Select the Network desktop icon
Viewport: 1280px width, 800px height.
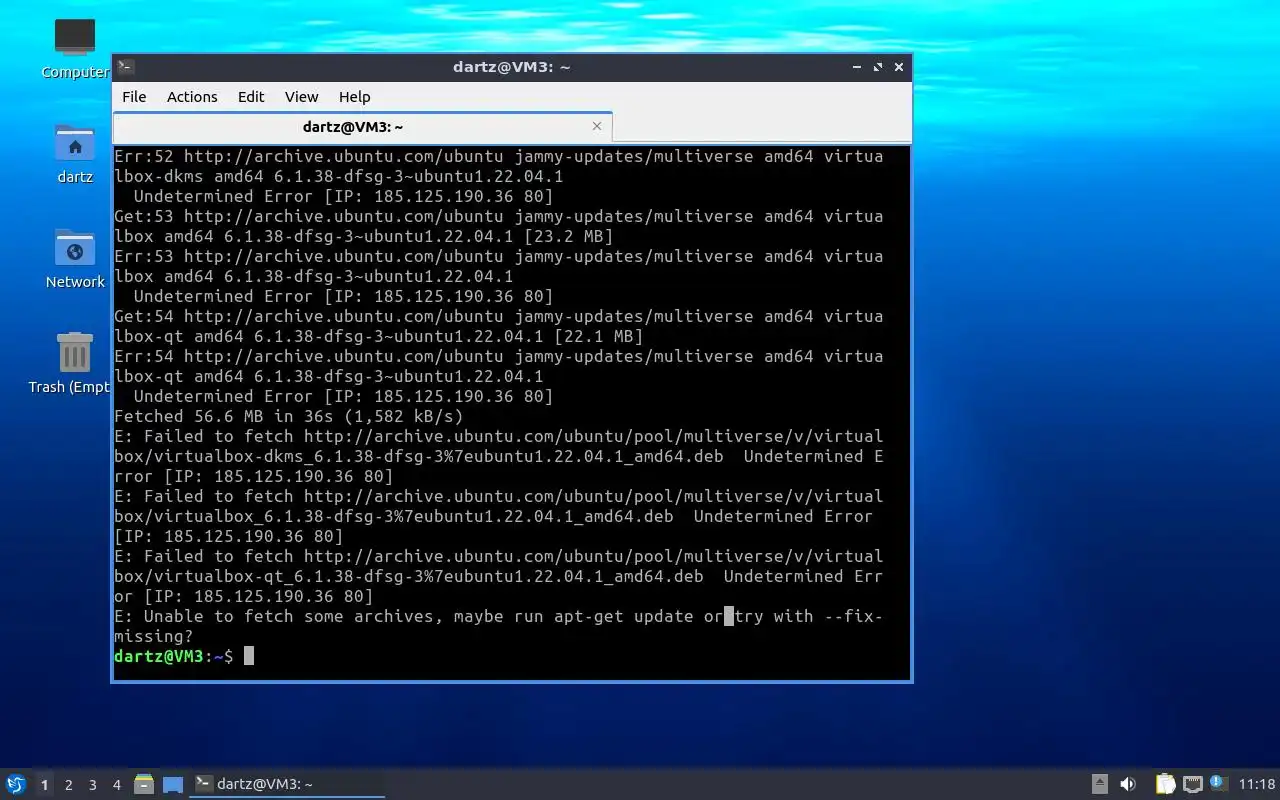[75, 259]
